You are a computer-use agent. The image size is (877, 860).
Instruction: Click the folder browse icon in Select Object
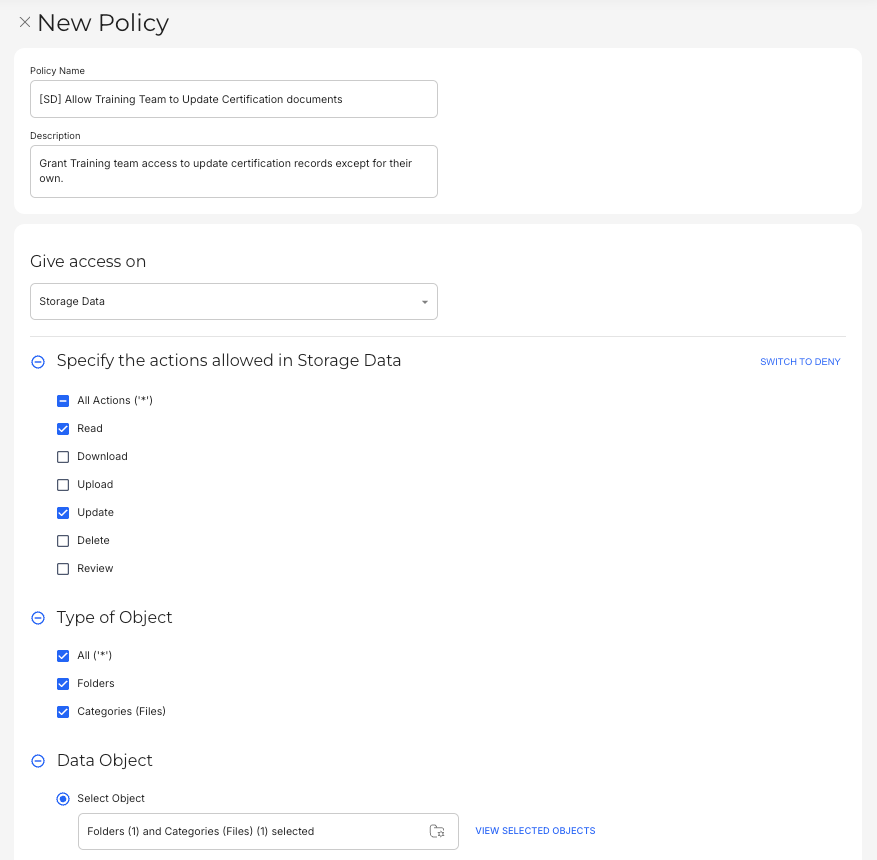click(x=437, y=831)
